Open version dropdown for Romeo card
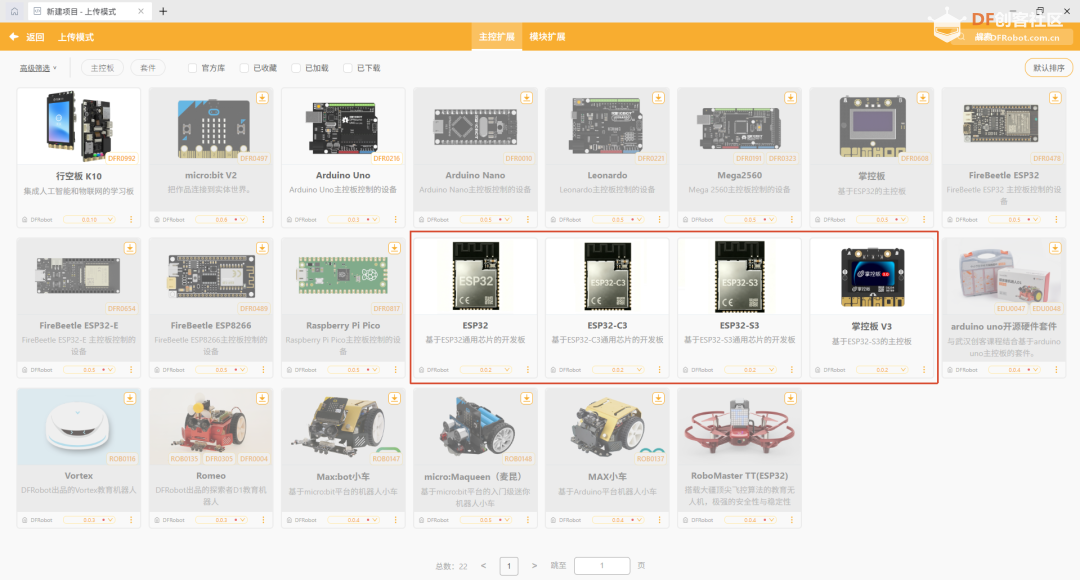Viewport: 1080px width, 580px height. pos(222,520)
